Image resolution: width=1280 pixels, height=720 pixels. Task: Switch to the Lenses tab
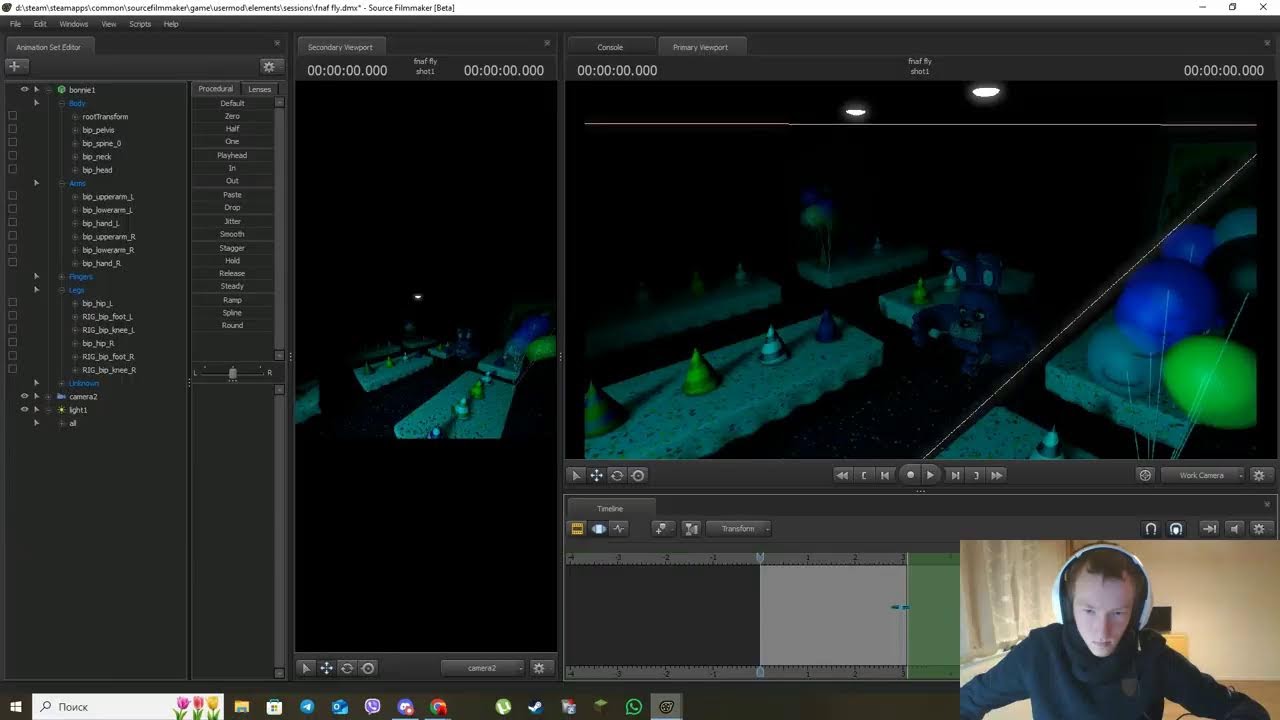[x=259, y=89]
